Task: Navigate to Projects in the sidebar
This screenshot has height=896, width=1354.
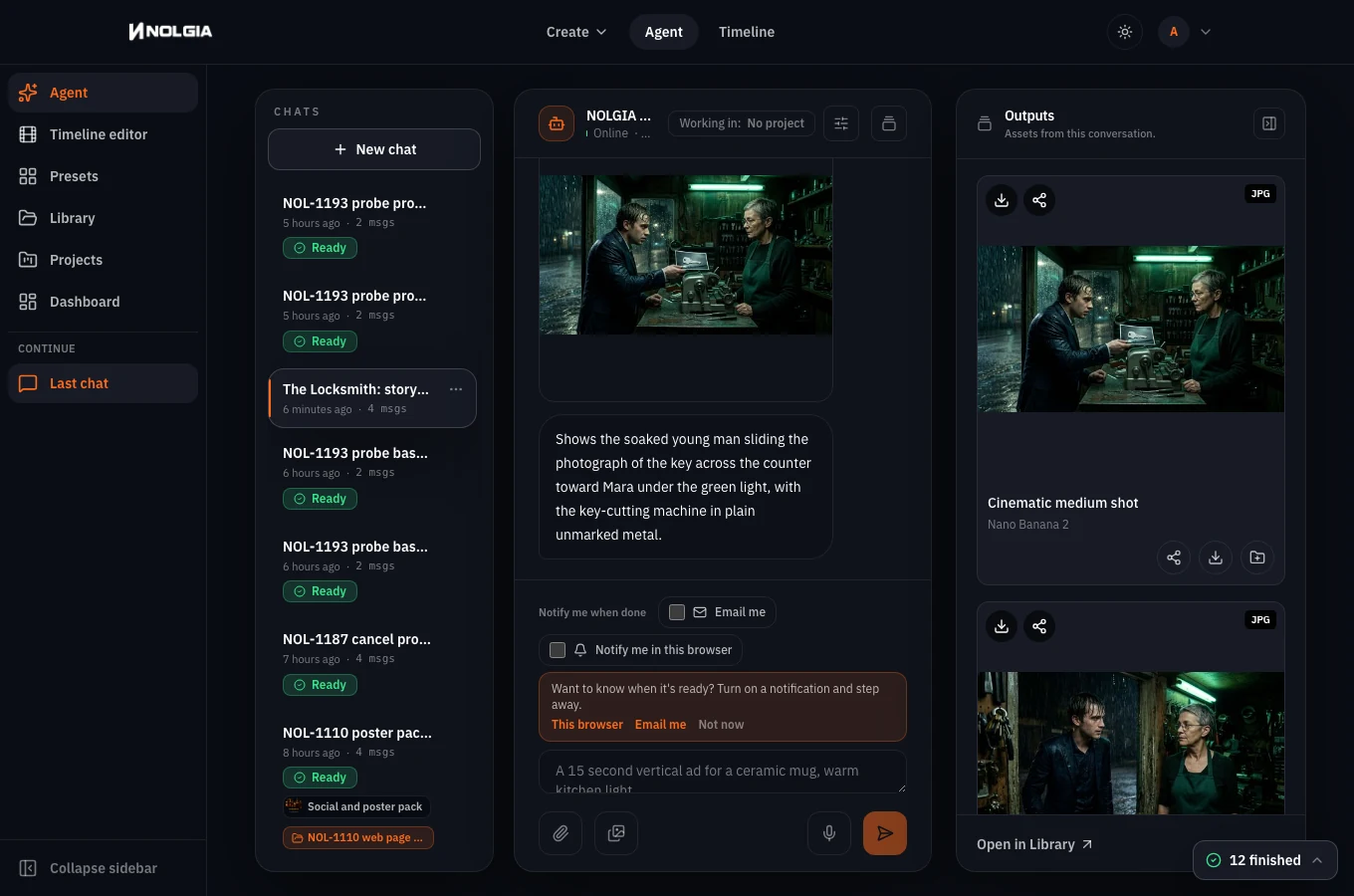Action: pos(104,260)
